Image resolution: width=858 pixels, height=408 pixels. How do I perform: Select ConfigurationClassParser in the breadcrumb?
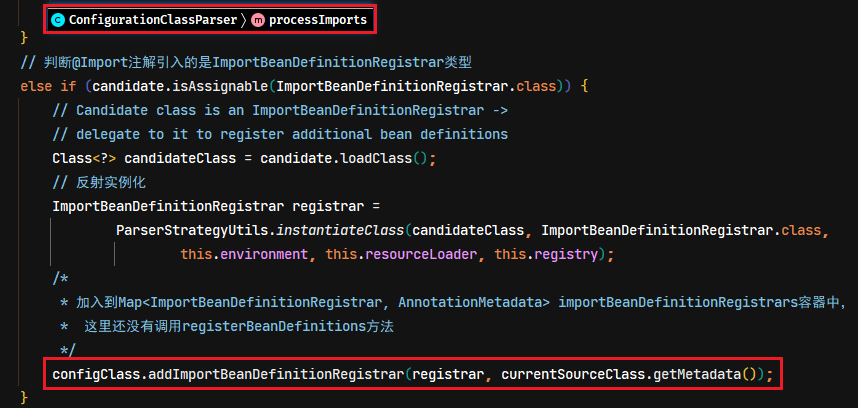[153, 20]
